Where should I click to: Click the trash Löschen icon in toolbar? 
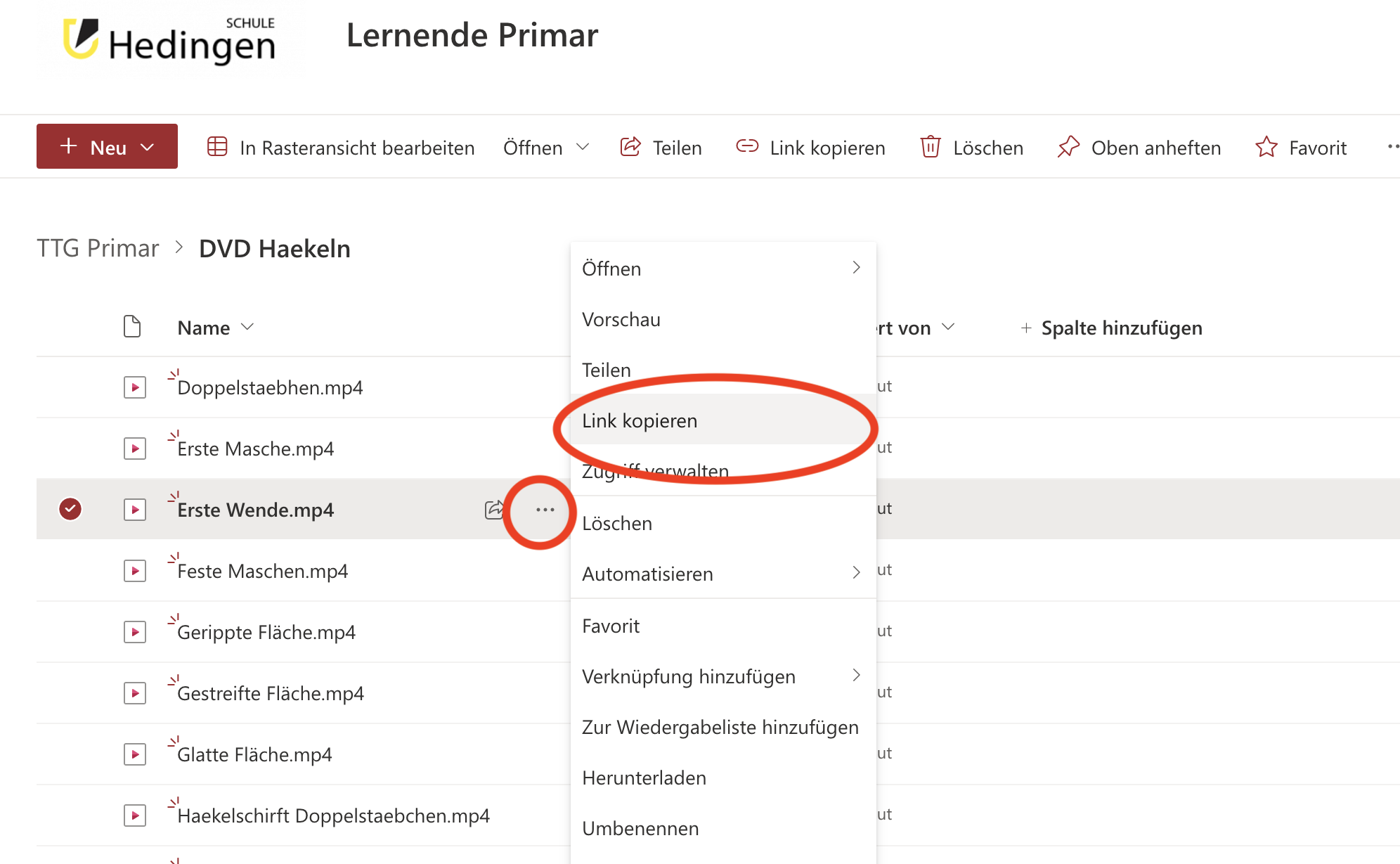coord(931,147)
